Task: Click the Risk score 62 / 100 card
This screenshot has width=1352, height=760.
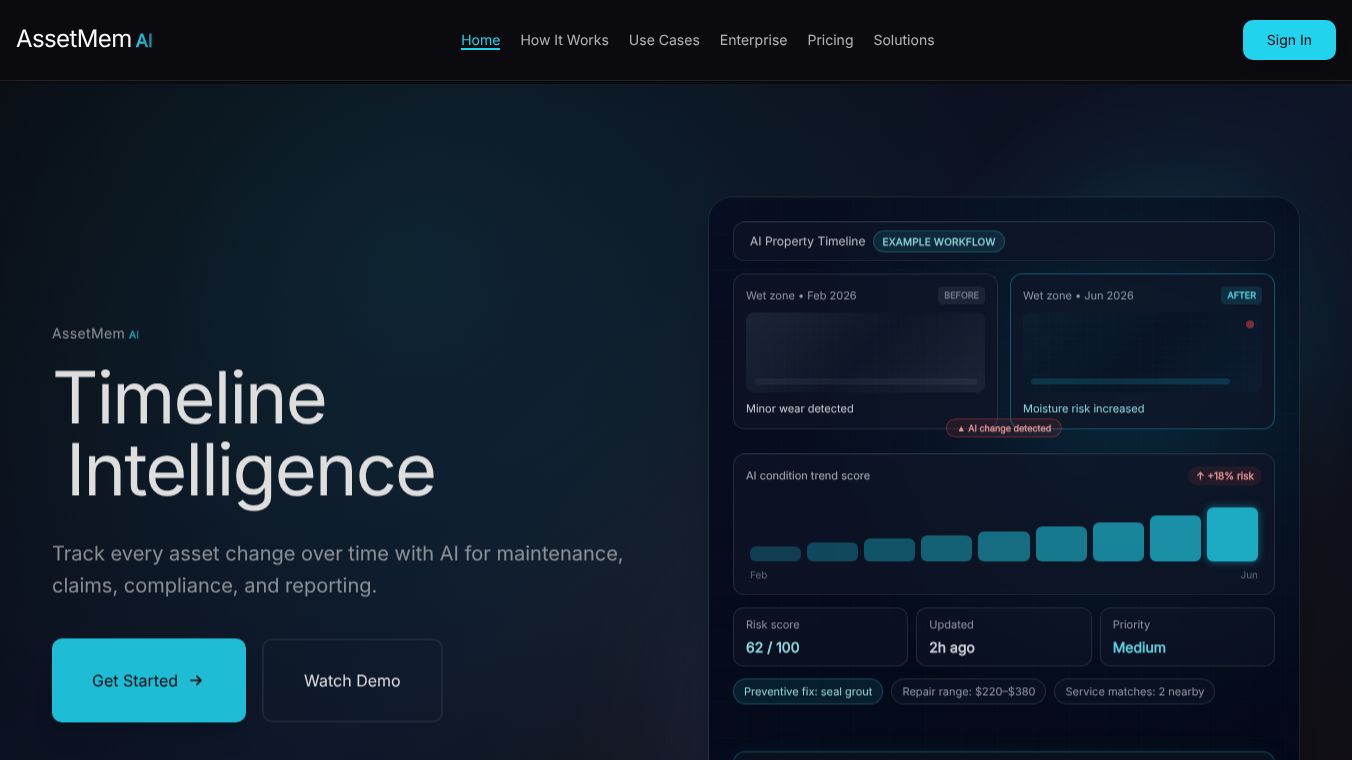Action: pyautogui.click(x=820, y=637)
